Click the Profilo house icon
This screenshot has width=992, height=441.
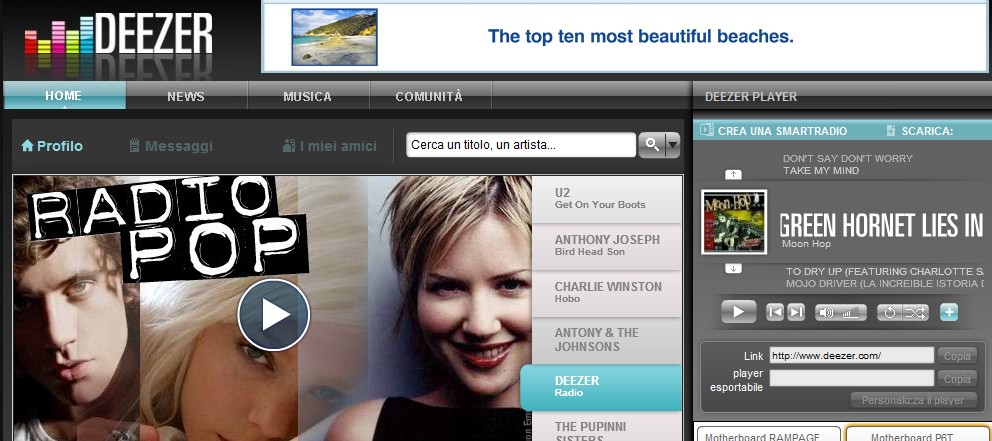click(x=27, y=146)
